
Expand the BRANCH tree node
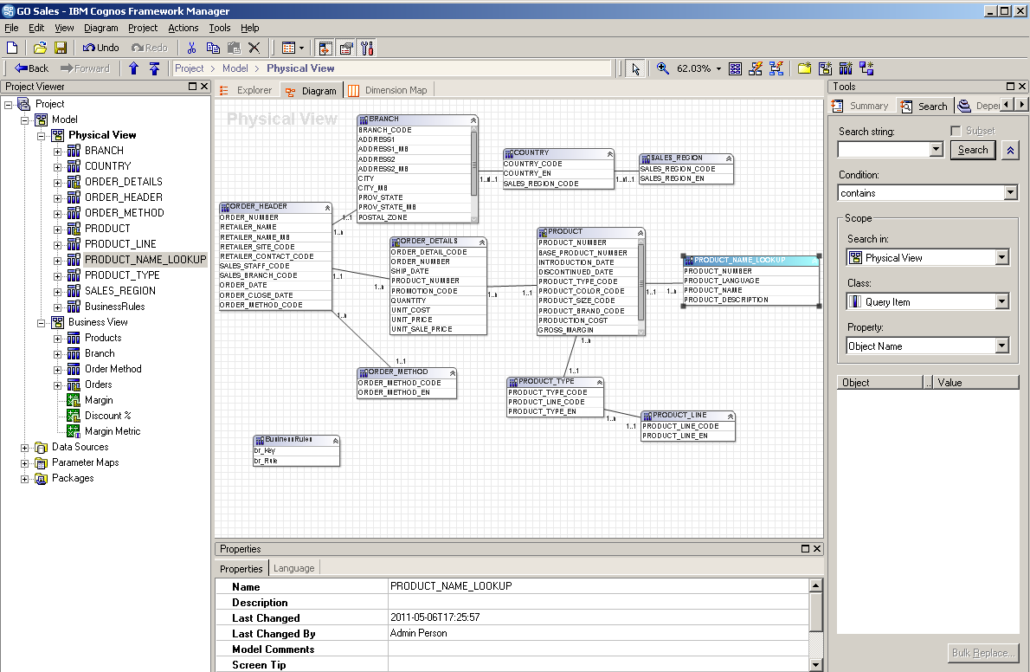57,151
